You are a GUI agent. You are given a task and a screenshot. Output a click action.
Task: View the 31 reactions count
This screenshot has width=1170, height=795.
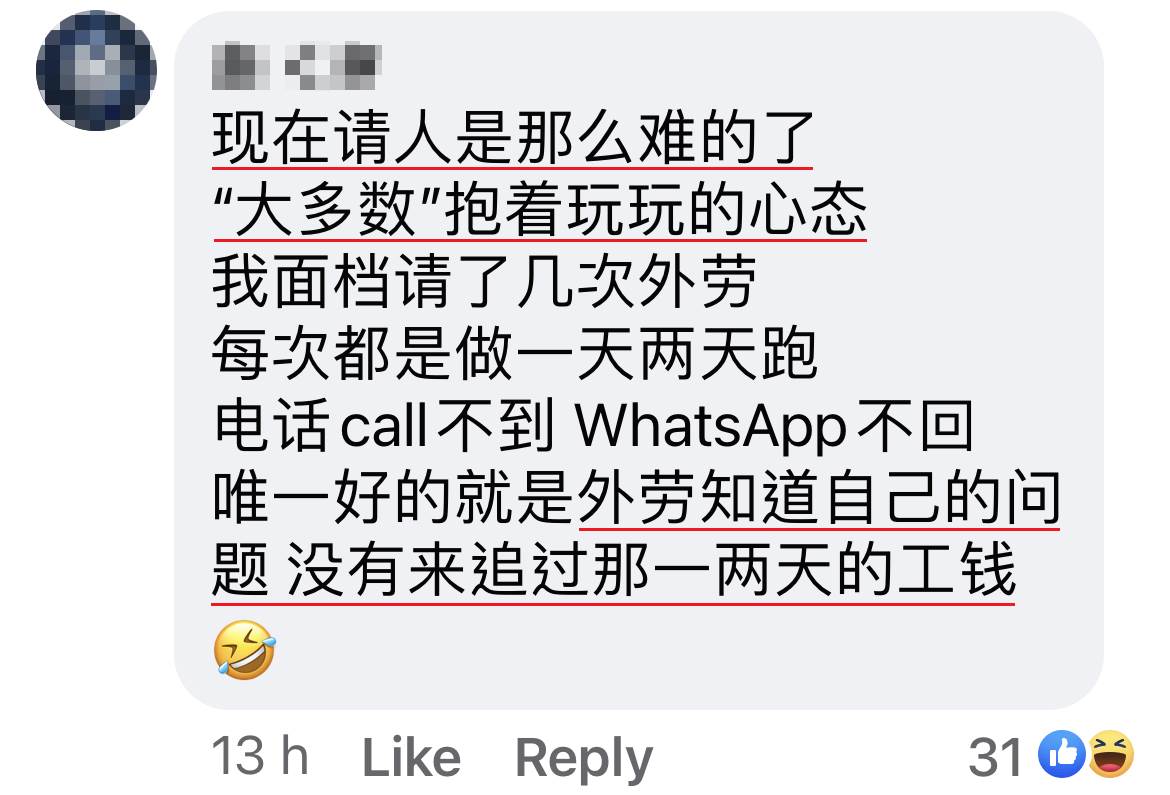tap(995, 757)
